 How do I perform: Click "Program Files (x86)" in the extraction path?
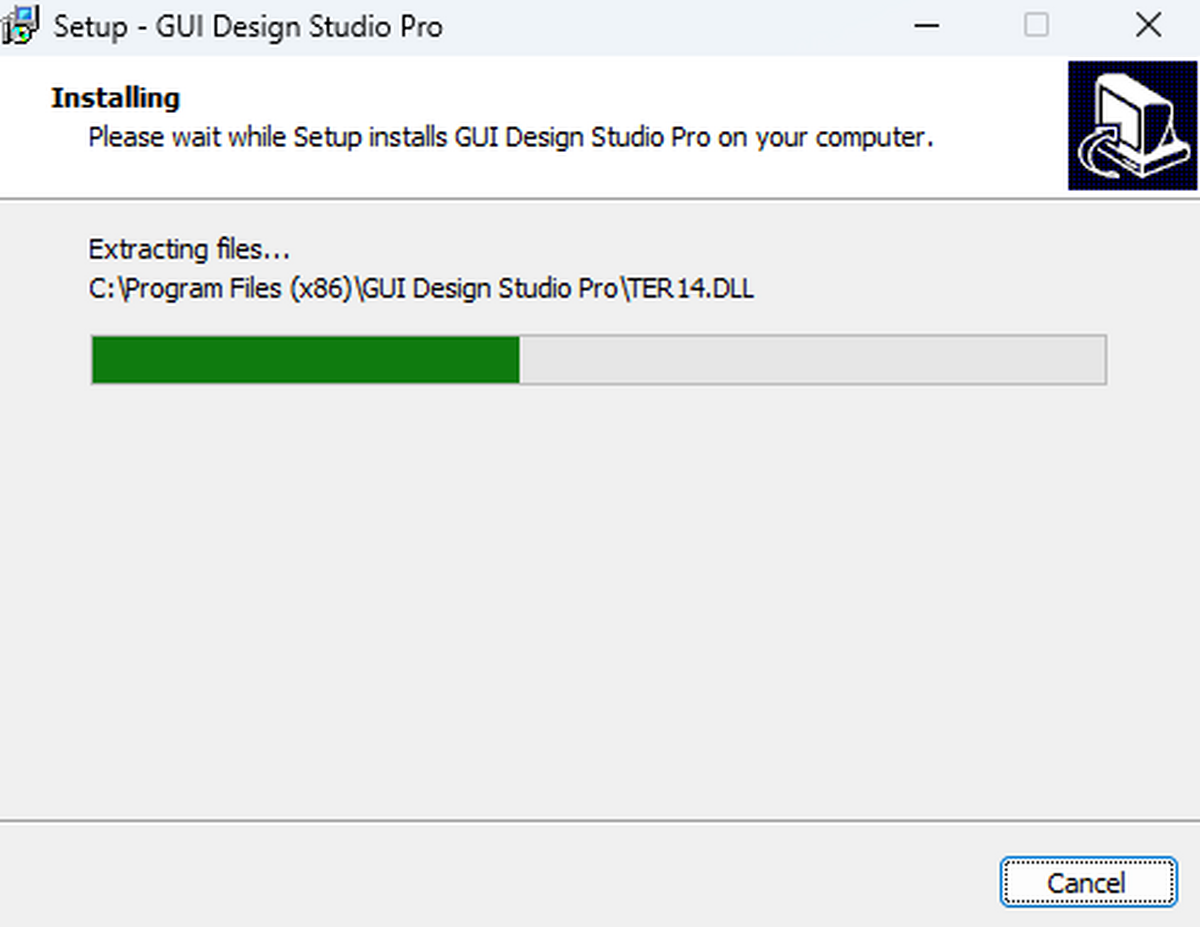point(236,289)
